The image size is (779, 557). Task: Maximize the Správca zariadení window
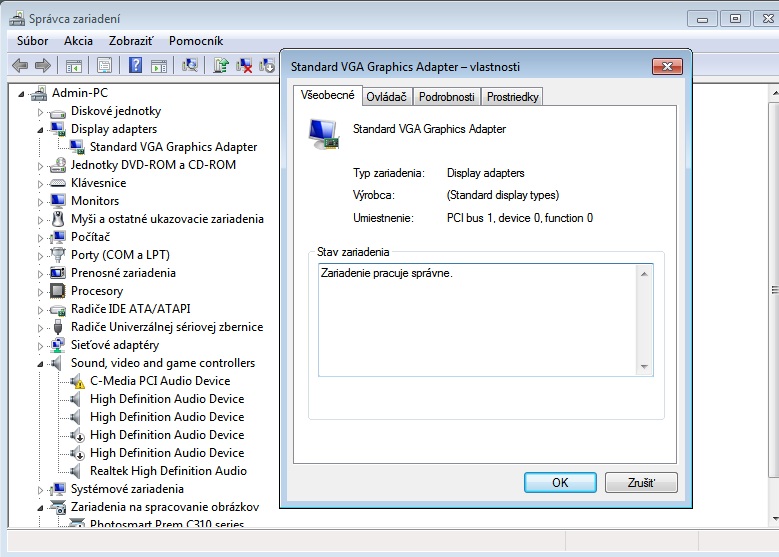click(x=735, y=19)
